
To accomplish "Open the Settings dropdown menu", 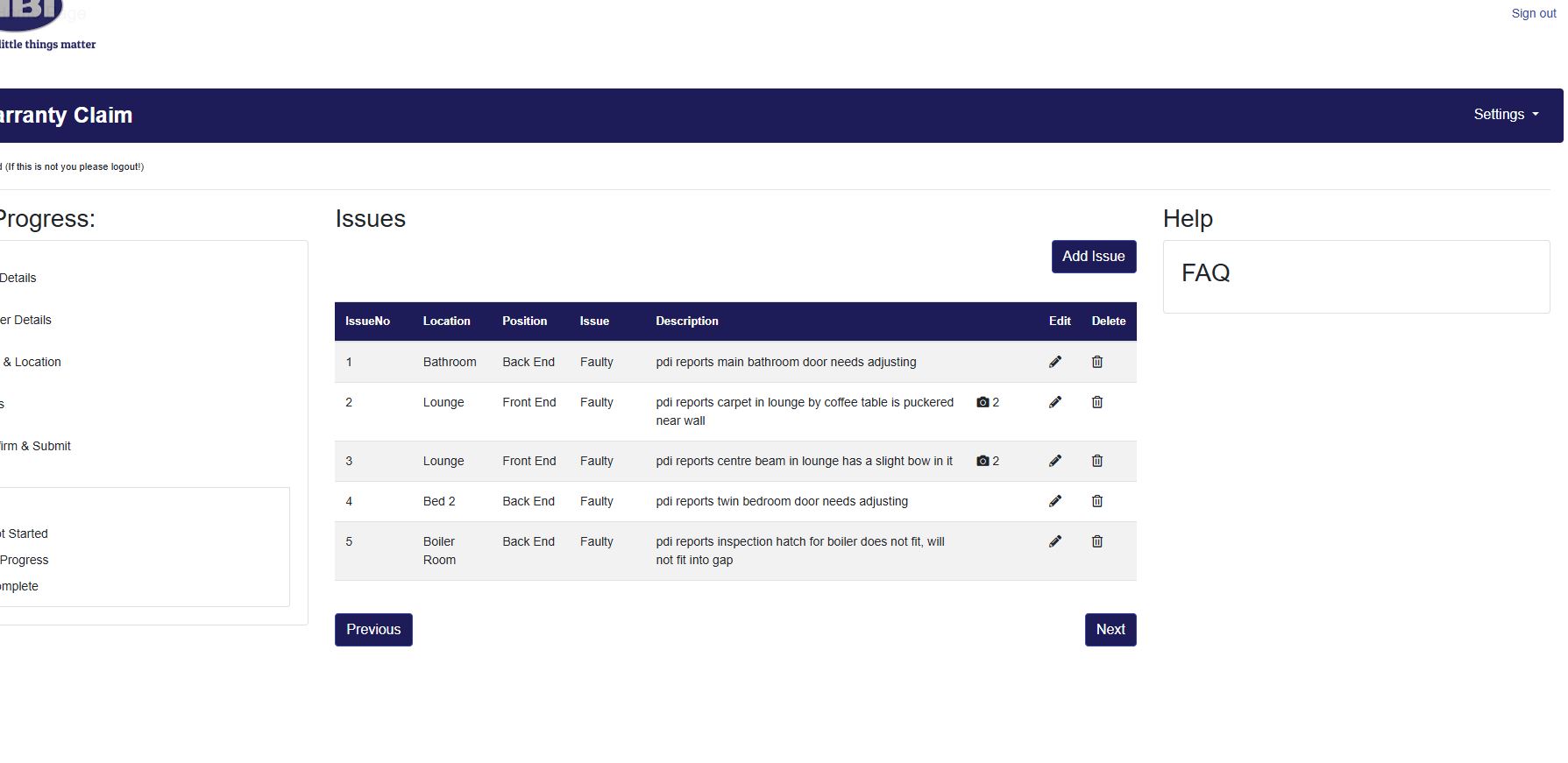I will (1505, 115).
